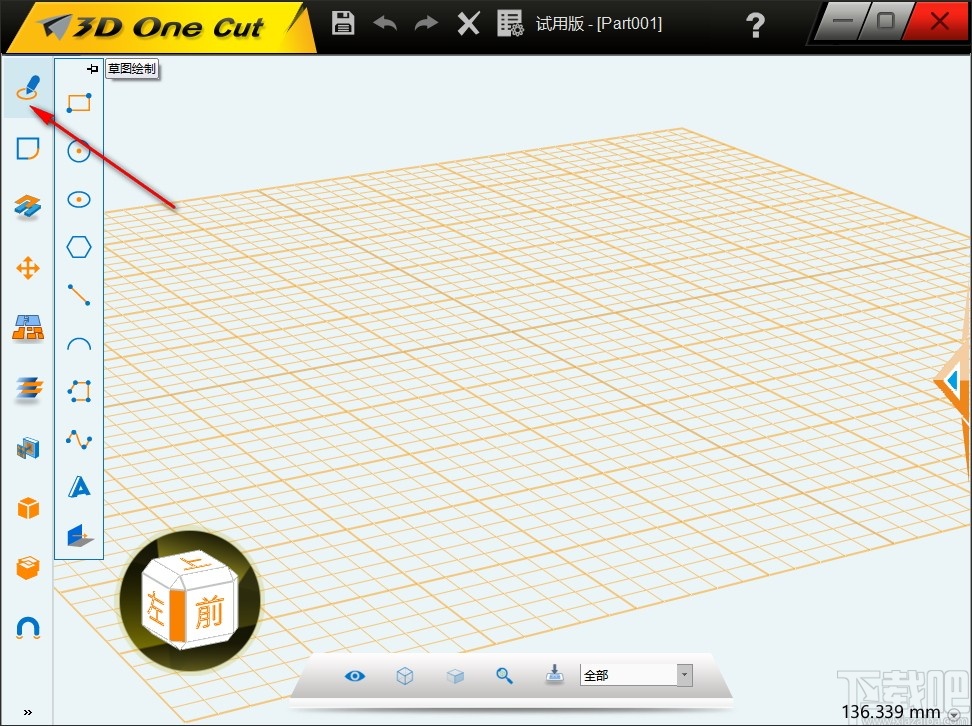Select the circle sketch tool

79,151
